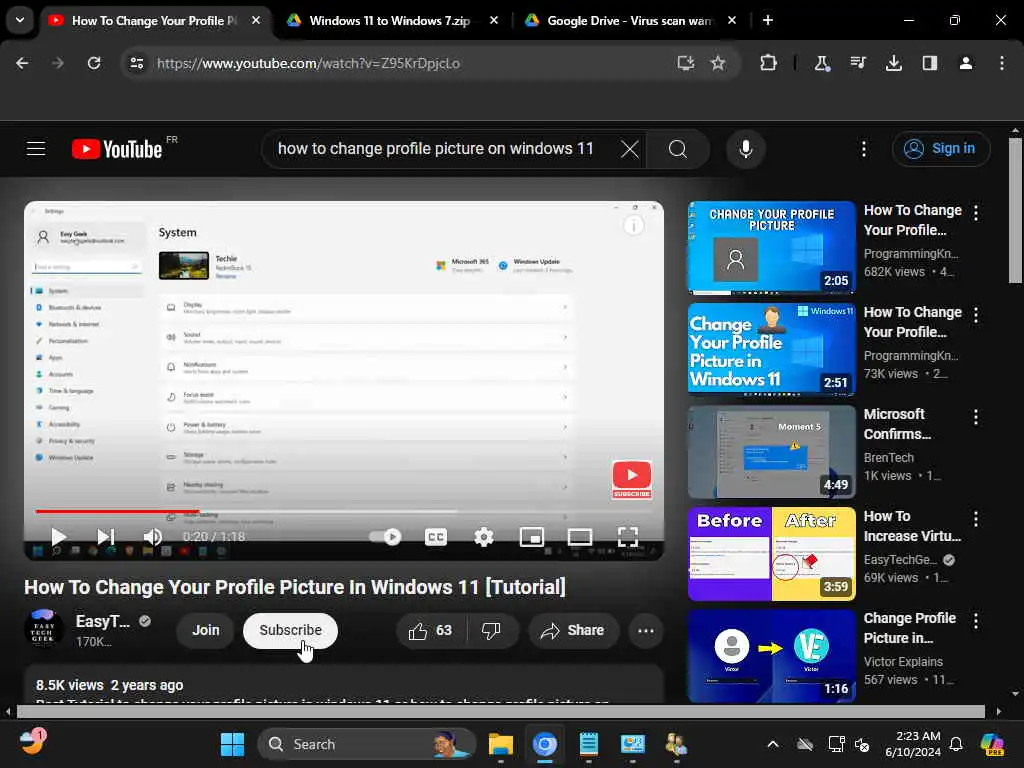
Task: Click the site information icon in the address bar
Action: click(x=136, y=63)
